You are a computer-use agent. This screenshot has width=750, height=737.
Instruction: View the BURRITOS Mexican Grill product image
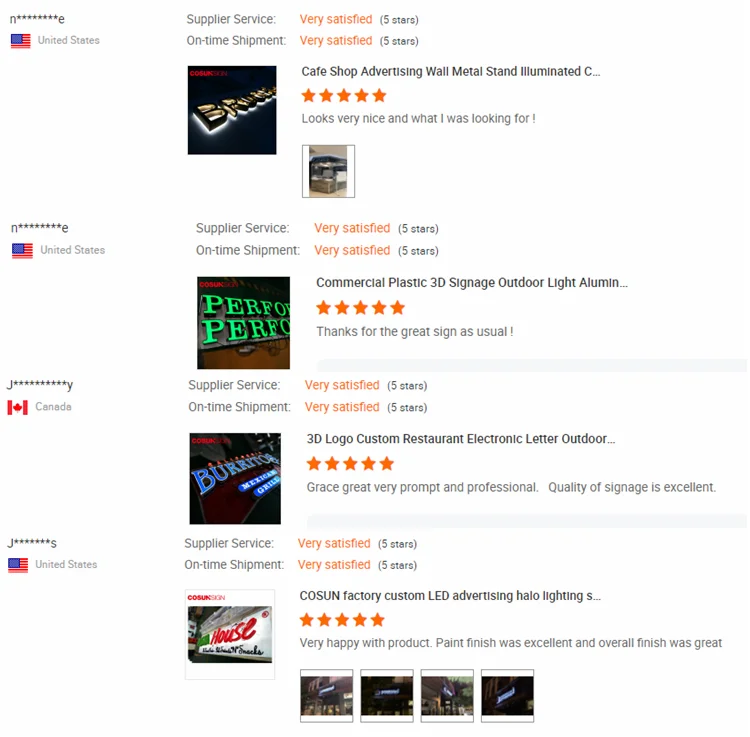(235, 478)
